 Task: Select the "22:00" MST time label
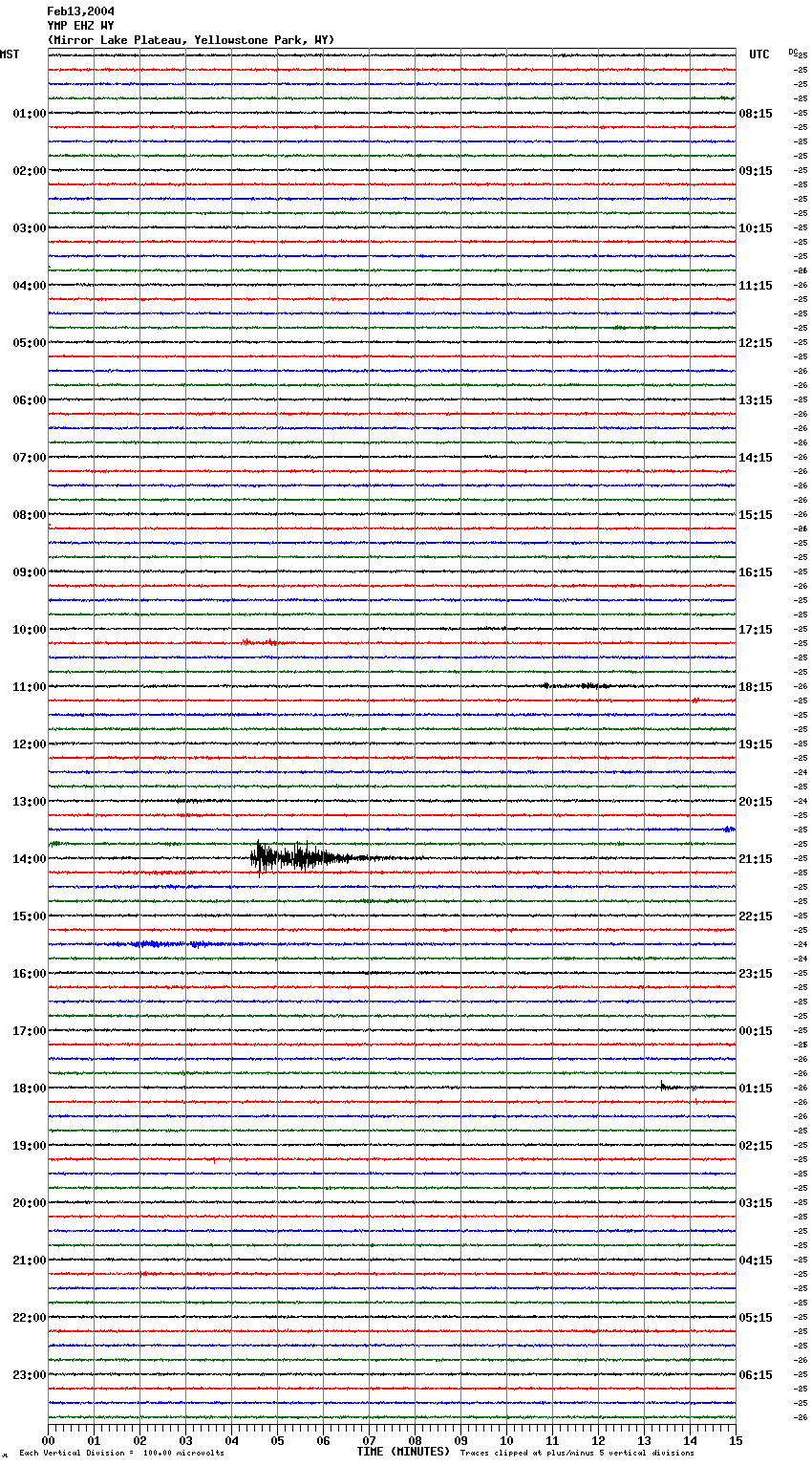(x=30, y=1318)
